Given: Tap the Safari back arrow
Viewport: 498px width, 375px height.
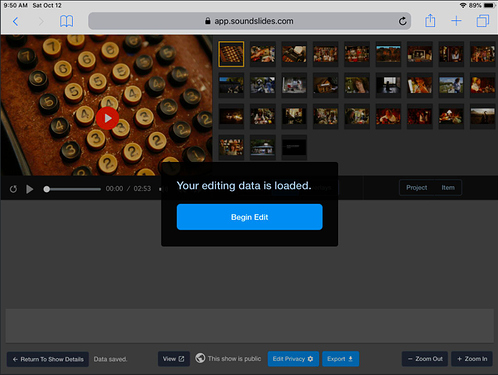Looking at the screenshot, I should click(x=15, y=22).
